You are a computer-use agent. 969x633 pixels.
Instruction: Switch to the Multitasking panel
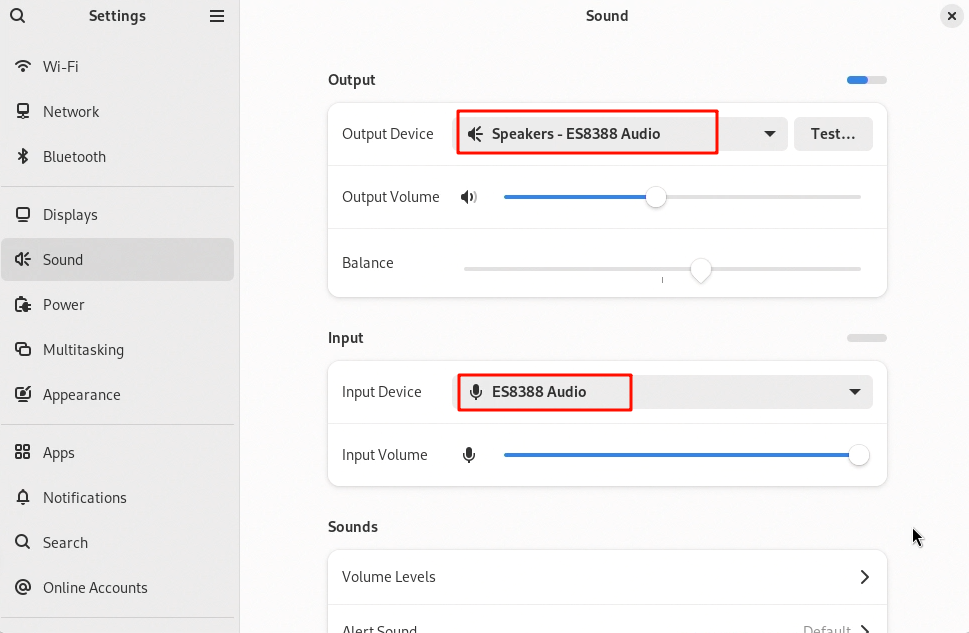coord(83,350)
